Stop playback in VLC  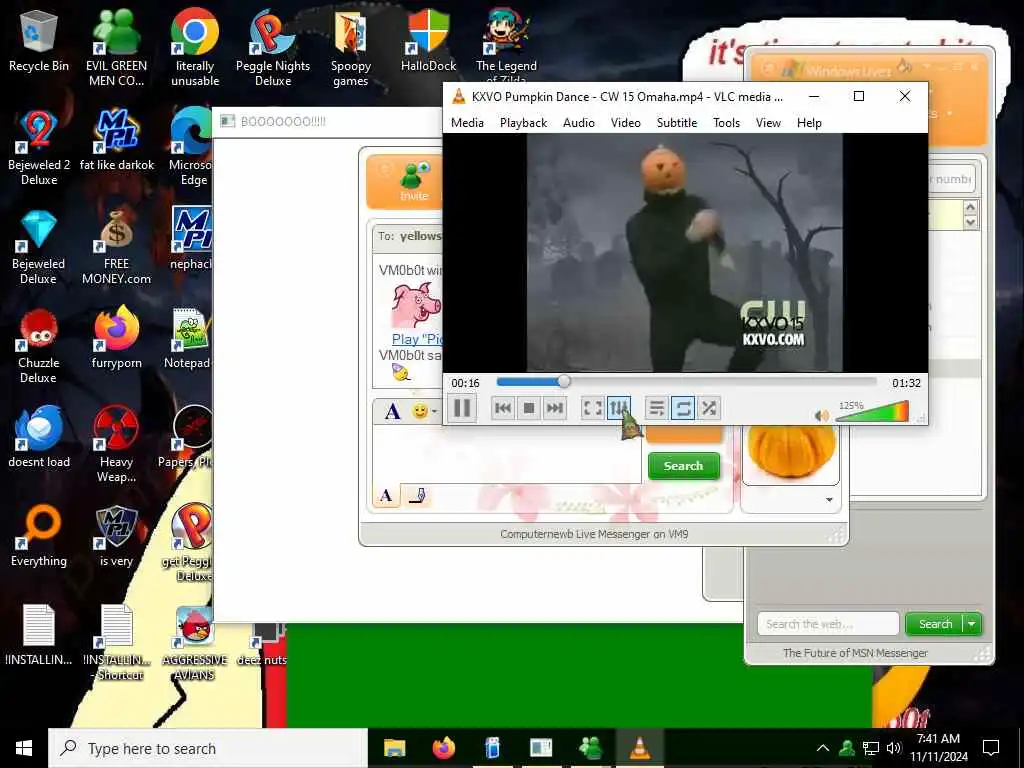(x=529, y=408)
